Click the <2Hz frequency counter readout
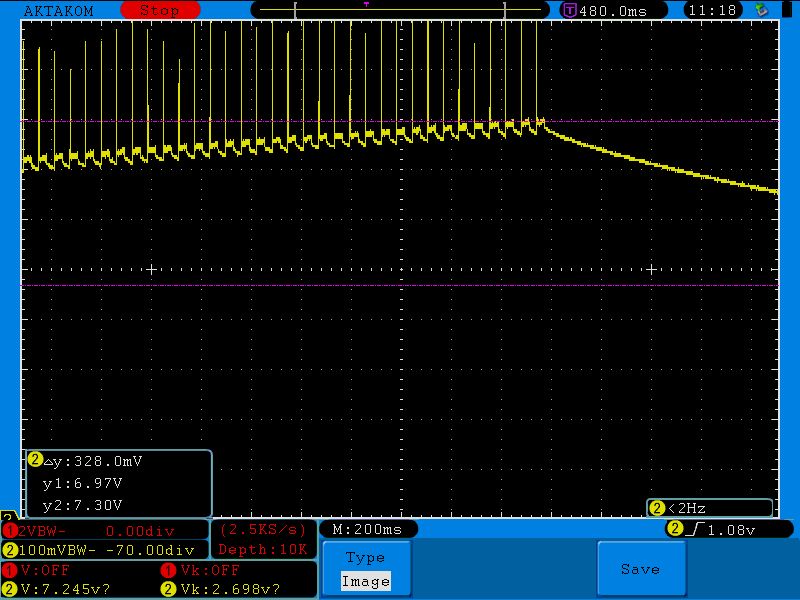This screenshot has width=800, height=600. (687, 508)
